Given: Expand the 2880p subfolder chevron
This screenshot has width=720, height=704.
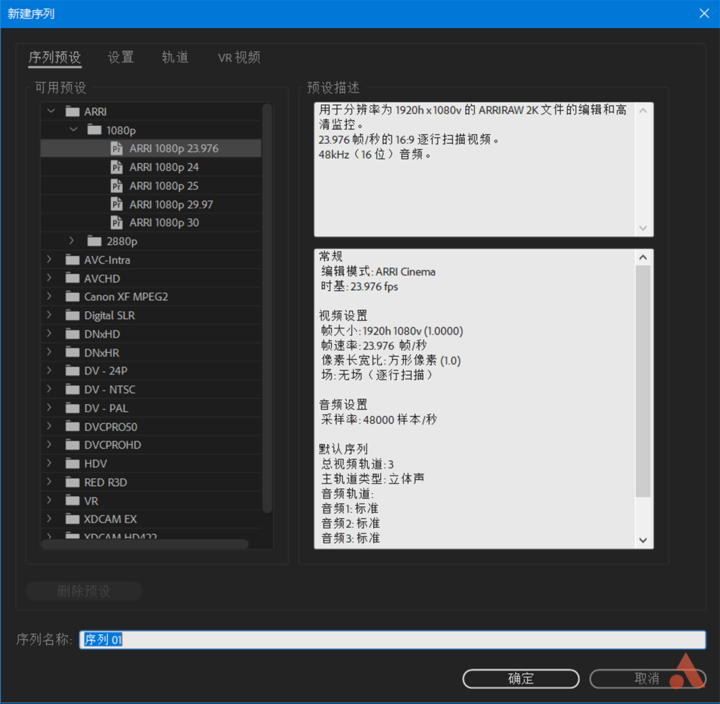Looking at the screenshot, I should 71,240.
